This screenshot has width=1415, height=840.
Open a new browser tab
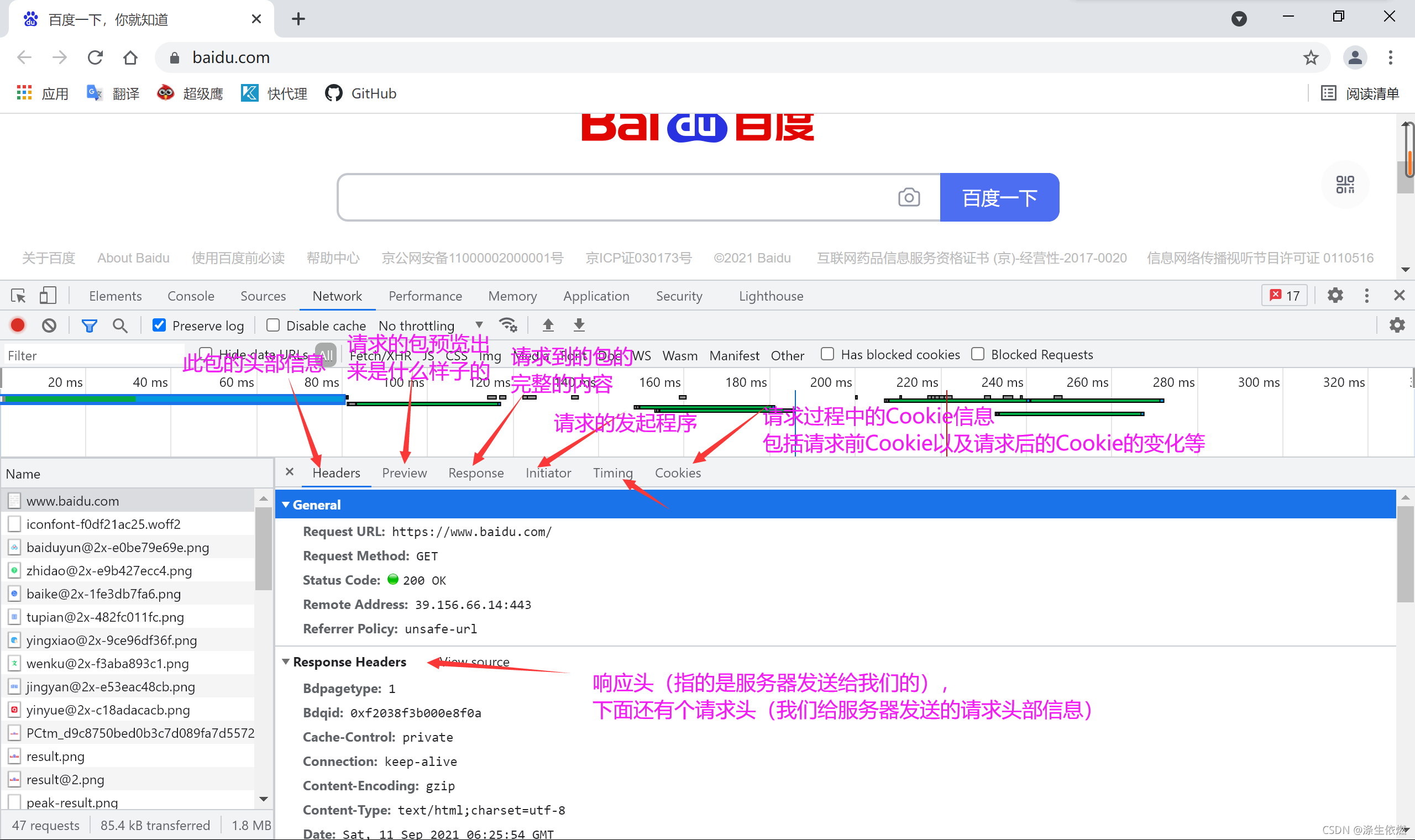(x=298, y=19)
